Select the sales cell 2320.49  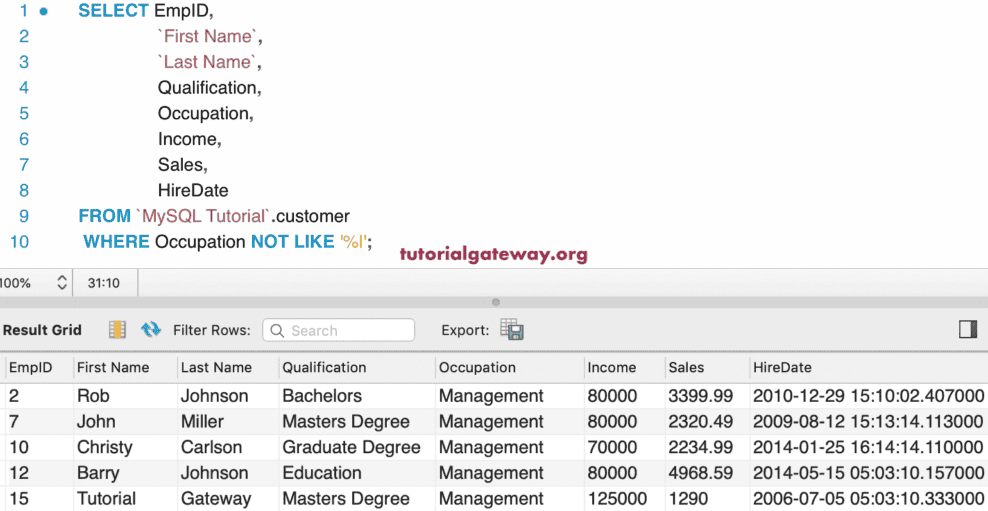click(701, 422)
